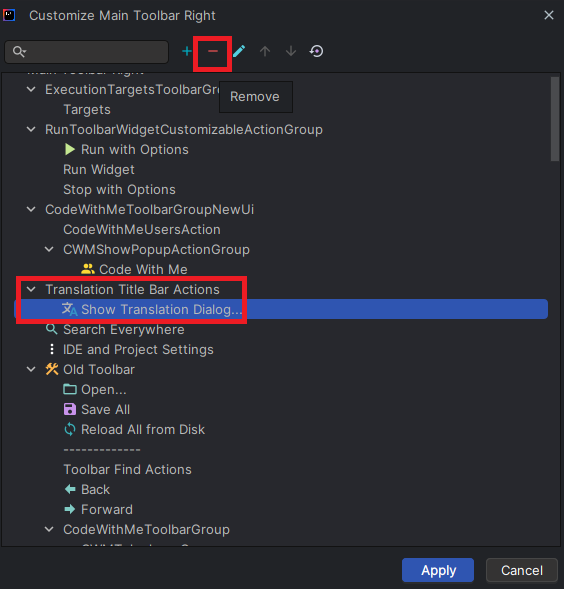Click the Save All disk icon
564x589 pixels.
(70, 409)
